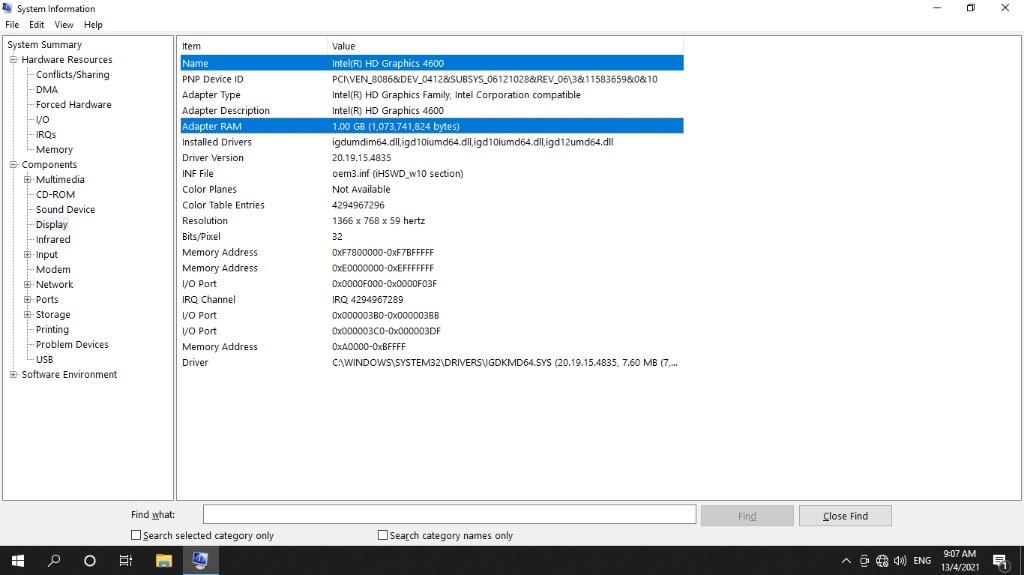Screen dimensions: 1024x575
Task: Open network globe tray icon
Action: (882, 561)
